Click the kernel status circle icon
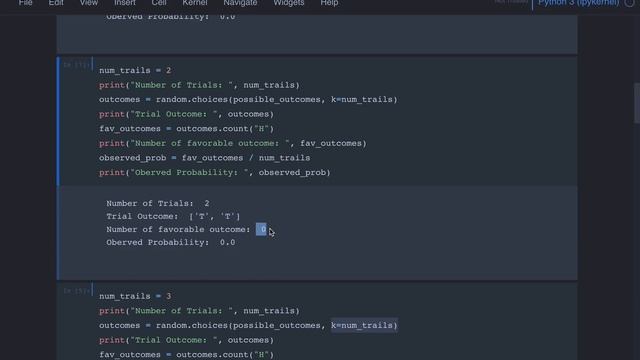Viewport: 640px width, 360px height. (629, 3)
